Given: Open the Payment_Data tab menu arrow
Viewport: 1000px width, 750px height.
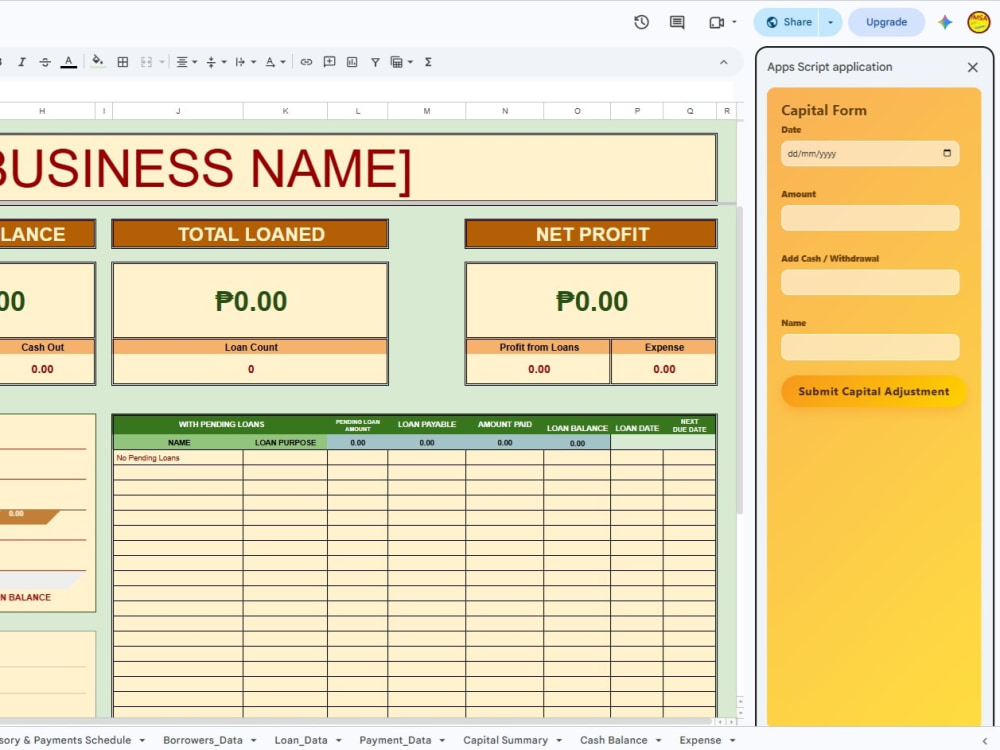Looking at the screenshot, I should (442, 740).
